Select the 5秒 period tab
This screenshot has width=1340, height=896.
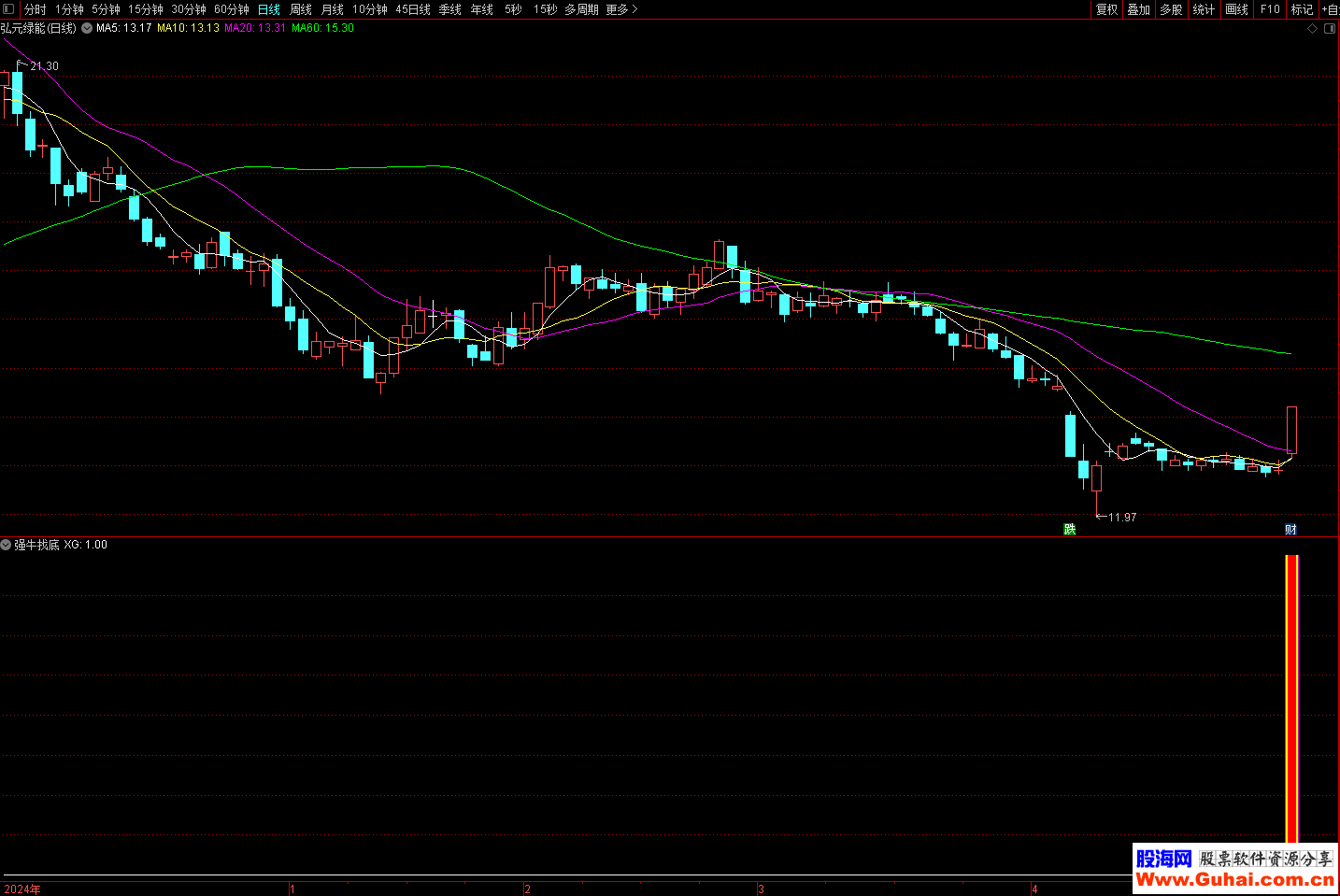tap(513, 9)
